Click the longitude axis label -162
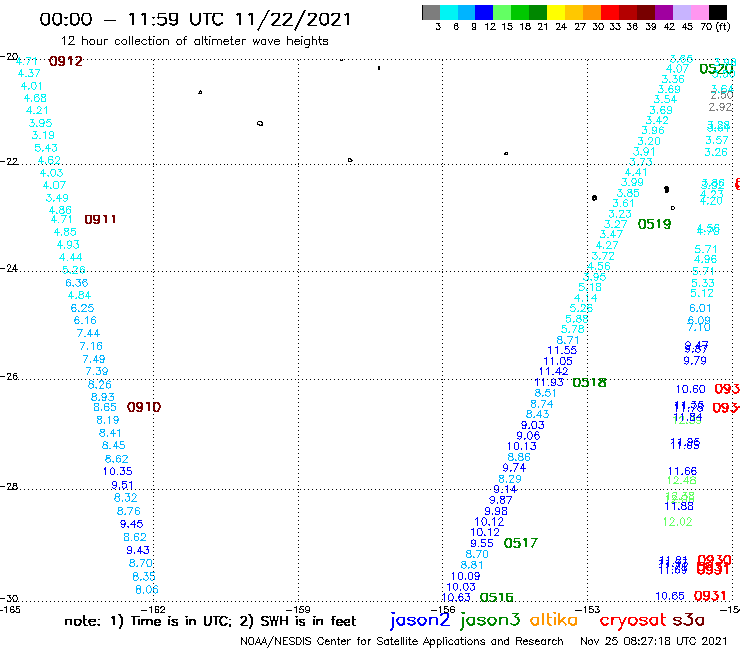Viewport: 740px width, 650px height. 153,609
